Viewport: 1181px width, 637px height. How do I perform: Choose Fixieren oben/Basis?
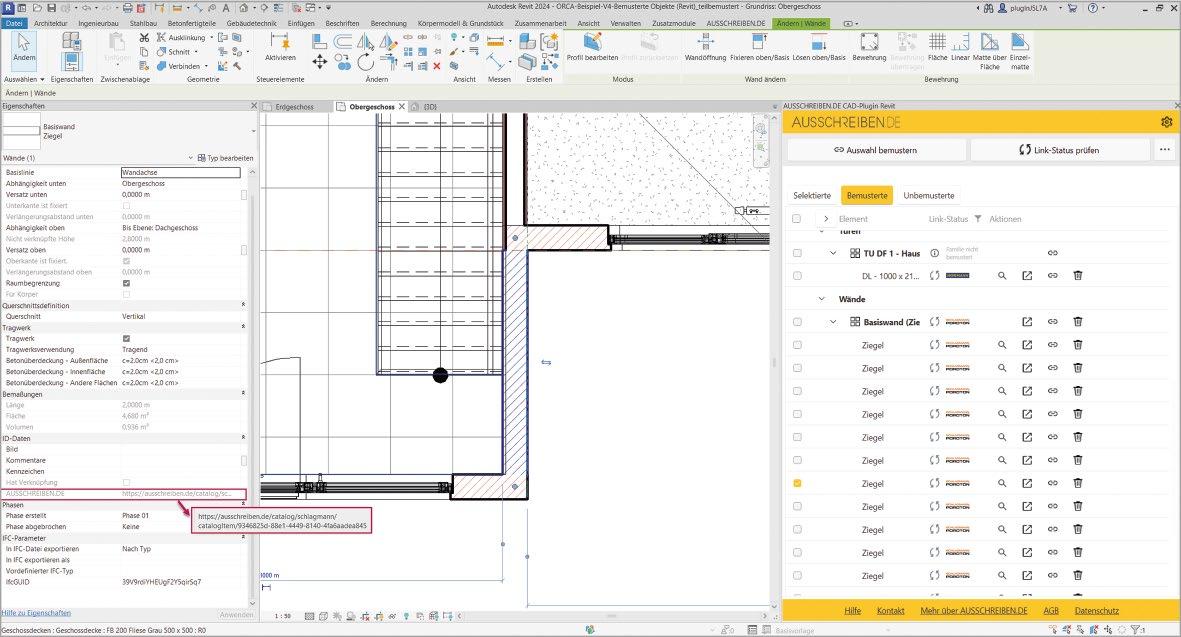pyautogui.click(x=759, y=47)
